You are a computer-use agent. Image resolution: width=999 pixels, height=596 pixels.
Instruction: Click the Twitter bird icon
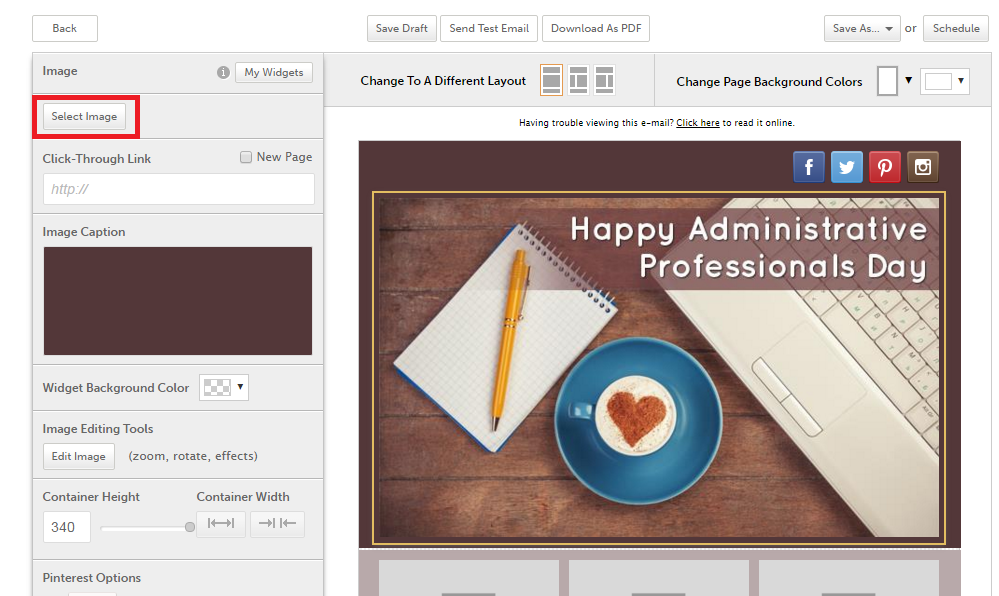(847, 167)
